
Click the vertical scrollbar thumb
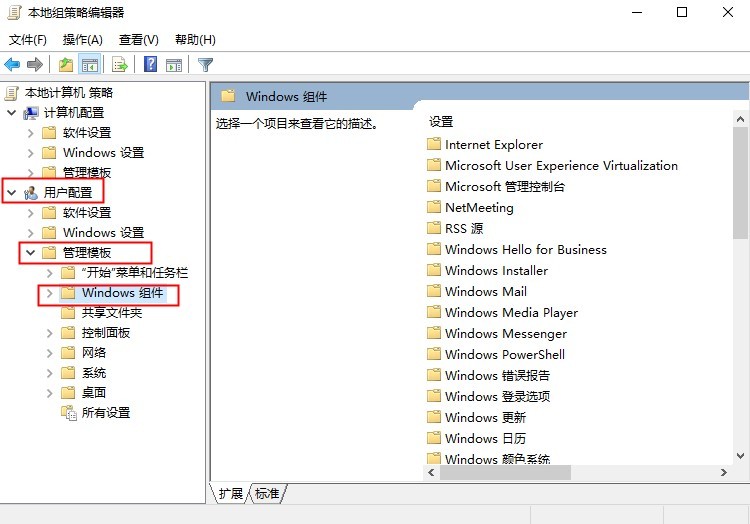pos(740,183)
